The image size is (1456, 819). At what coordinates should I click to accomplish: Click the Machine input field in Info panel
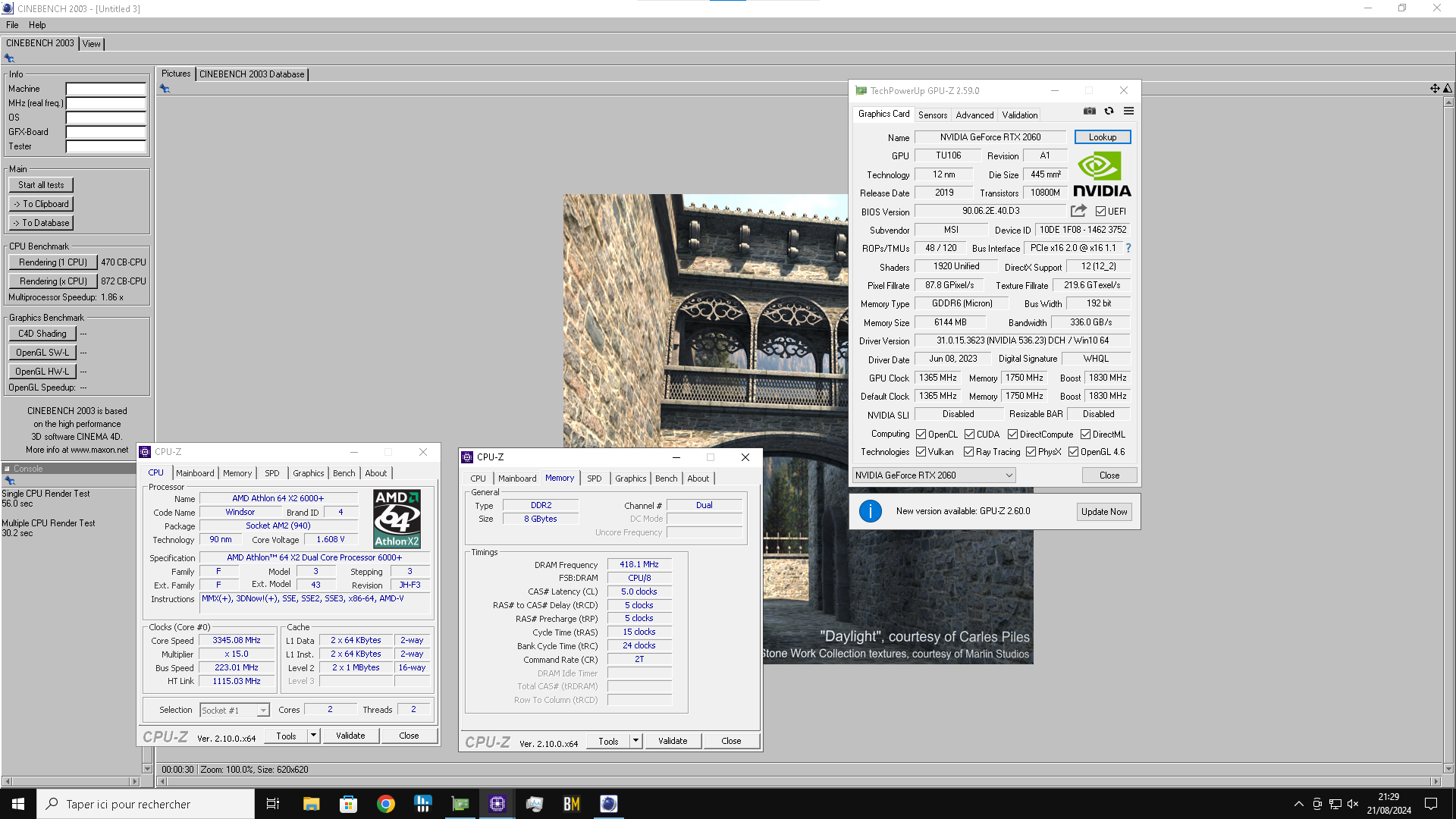(105, 89)
